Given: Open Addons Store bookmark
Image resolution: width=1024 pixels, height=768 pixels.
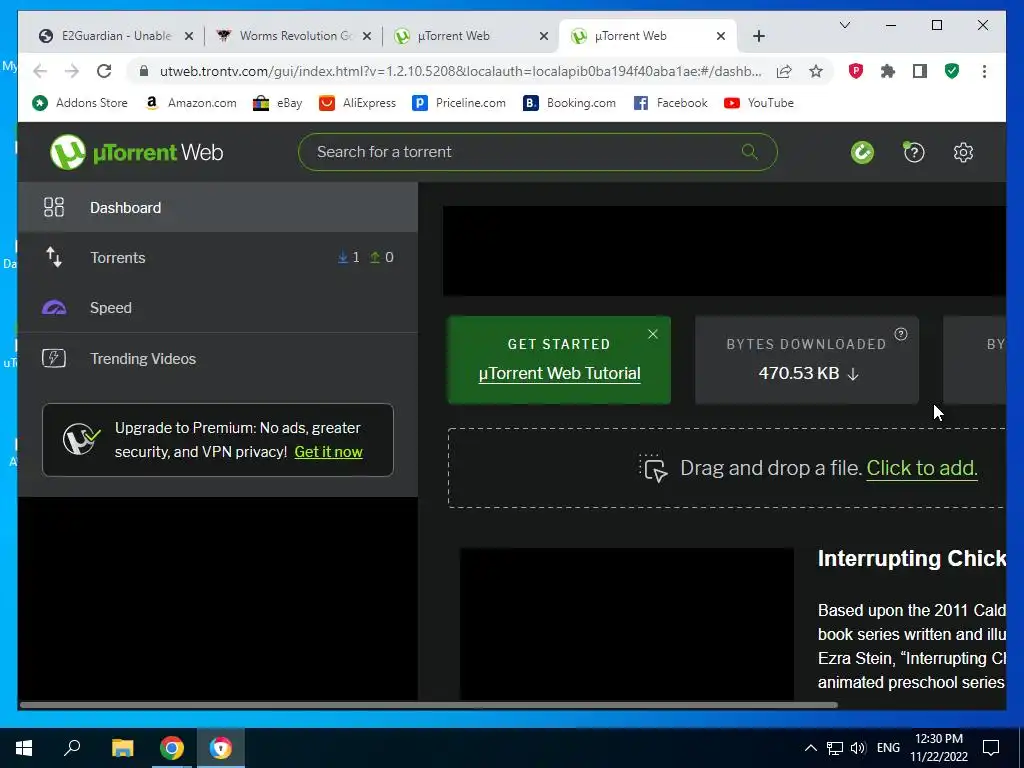Looking at the screenshot, I should (80, 103).
